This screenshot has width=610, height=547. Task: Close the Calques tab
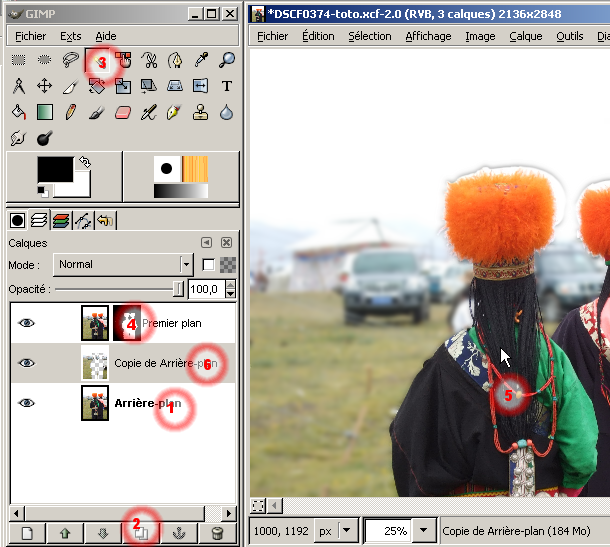pyautogui.click(x=226, y=243)
